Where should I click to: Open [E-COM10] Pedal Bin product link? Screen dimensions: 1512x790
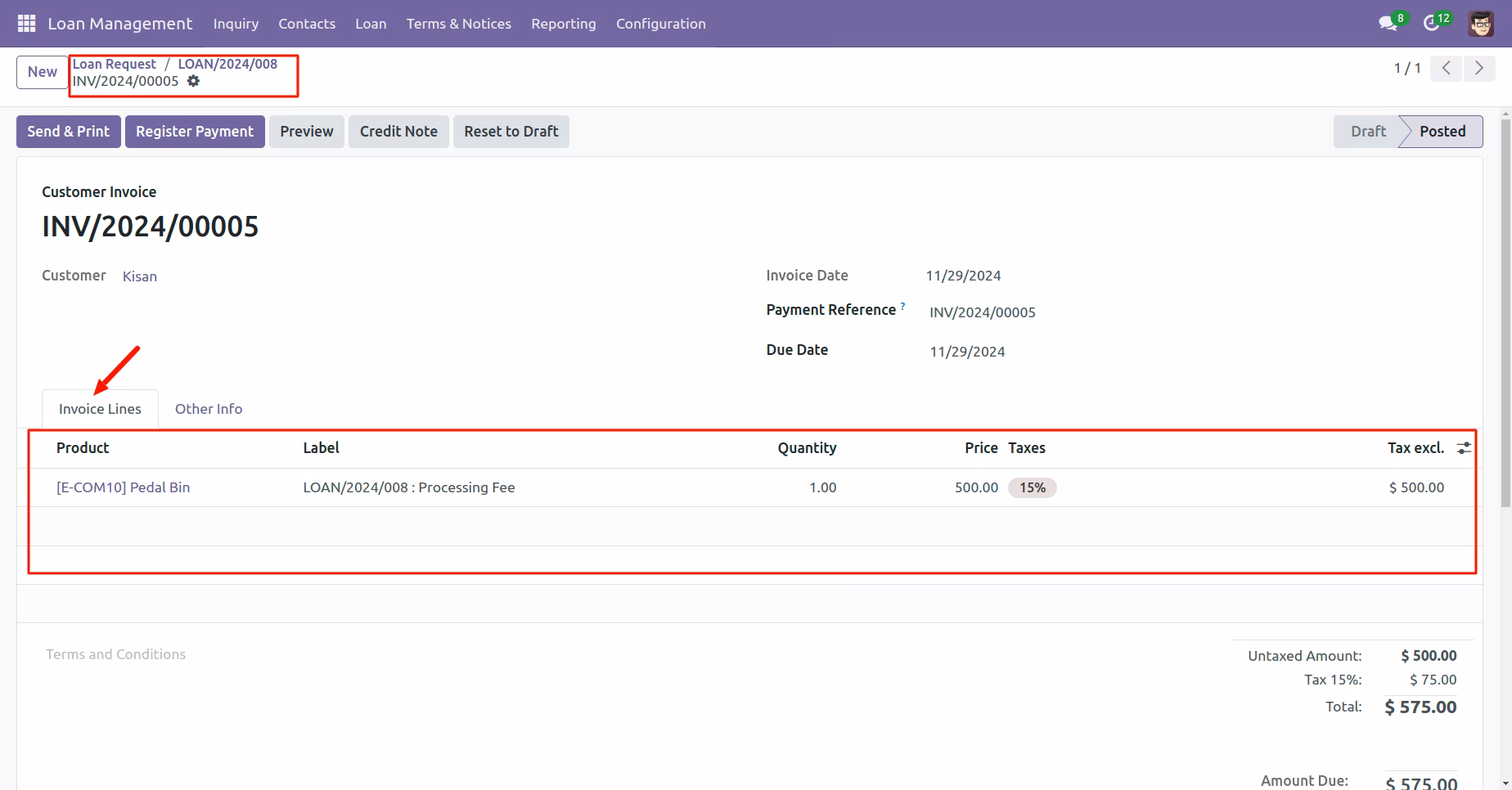[x=124, y=487]
